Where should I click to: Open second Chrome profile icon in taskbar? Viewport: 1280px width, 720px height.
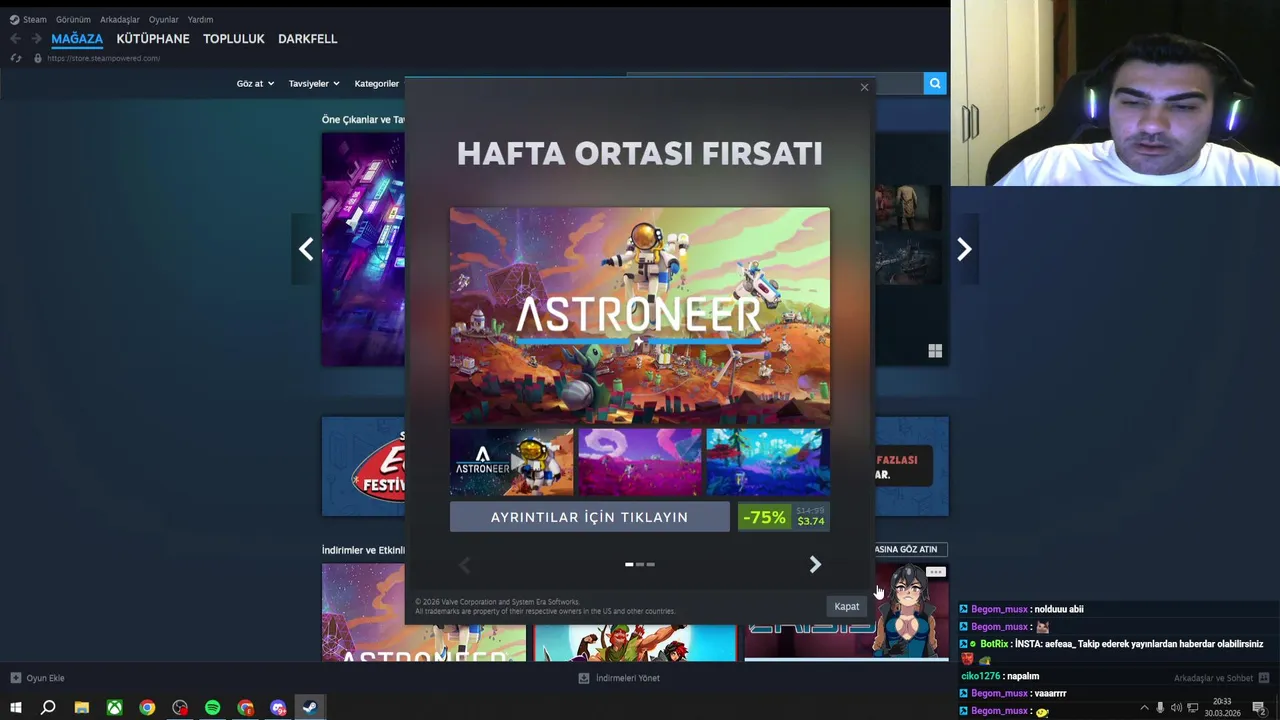tap(246, 708)
